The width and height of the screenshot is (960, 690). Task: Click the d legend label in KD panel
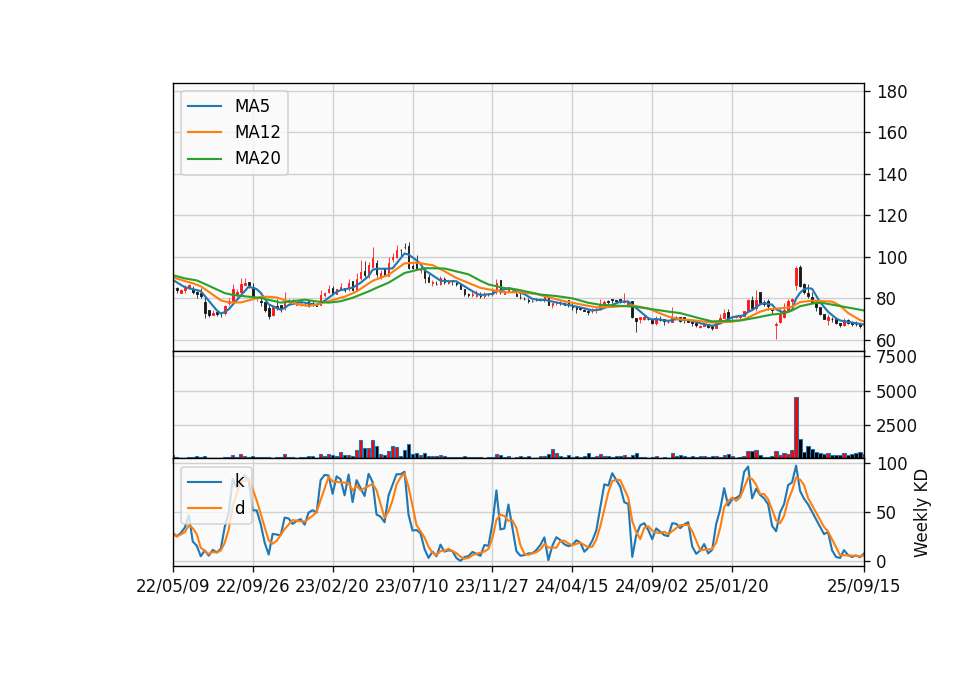239,508
